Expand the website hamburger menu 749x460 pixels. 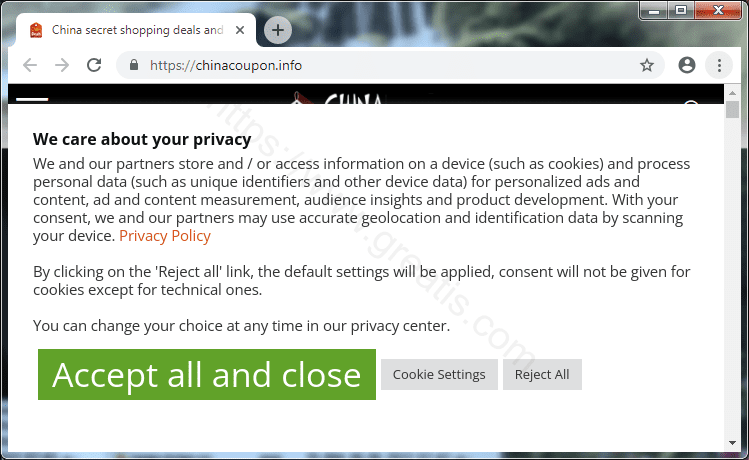pos(33,99)
